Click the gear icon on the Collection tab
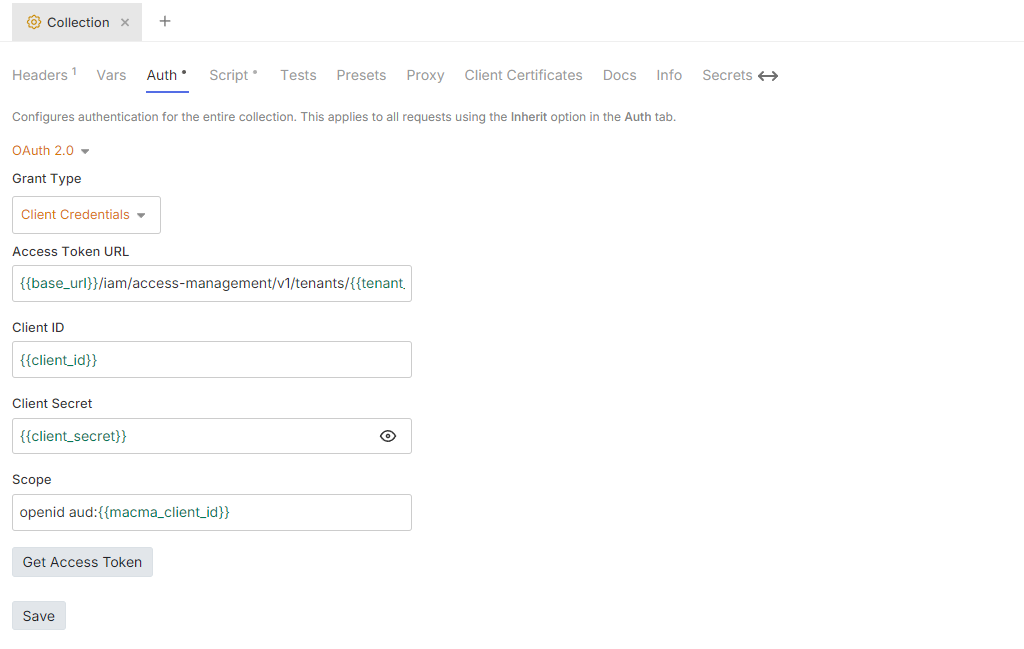1024x649 pixels. coord(34,21)
